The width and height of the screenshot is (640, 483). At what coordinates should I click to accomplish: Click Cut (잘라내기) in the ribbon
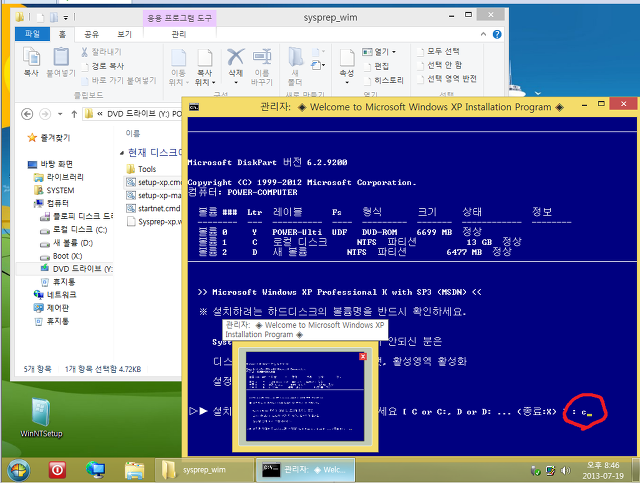click(101, 52)
